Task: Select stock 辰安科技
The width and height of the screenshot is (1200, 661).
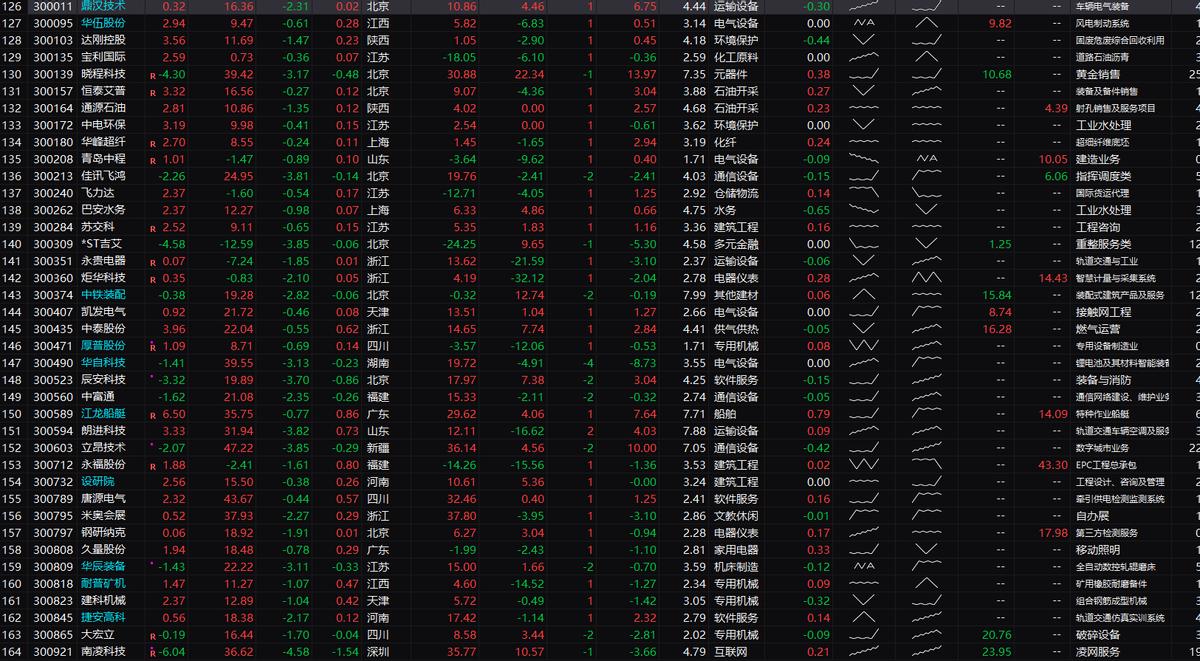Action: (103, 380)
